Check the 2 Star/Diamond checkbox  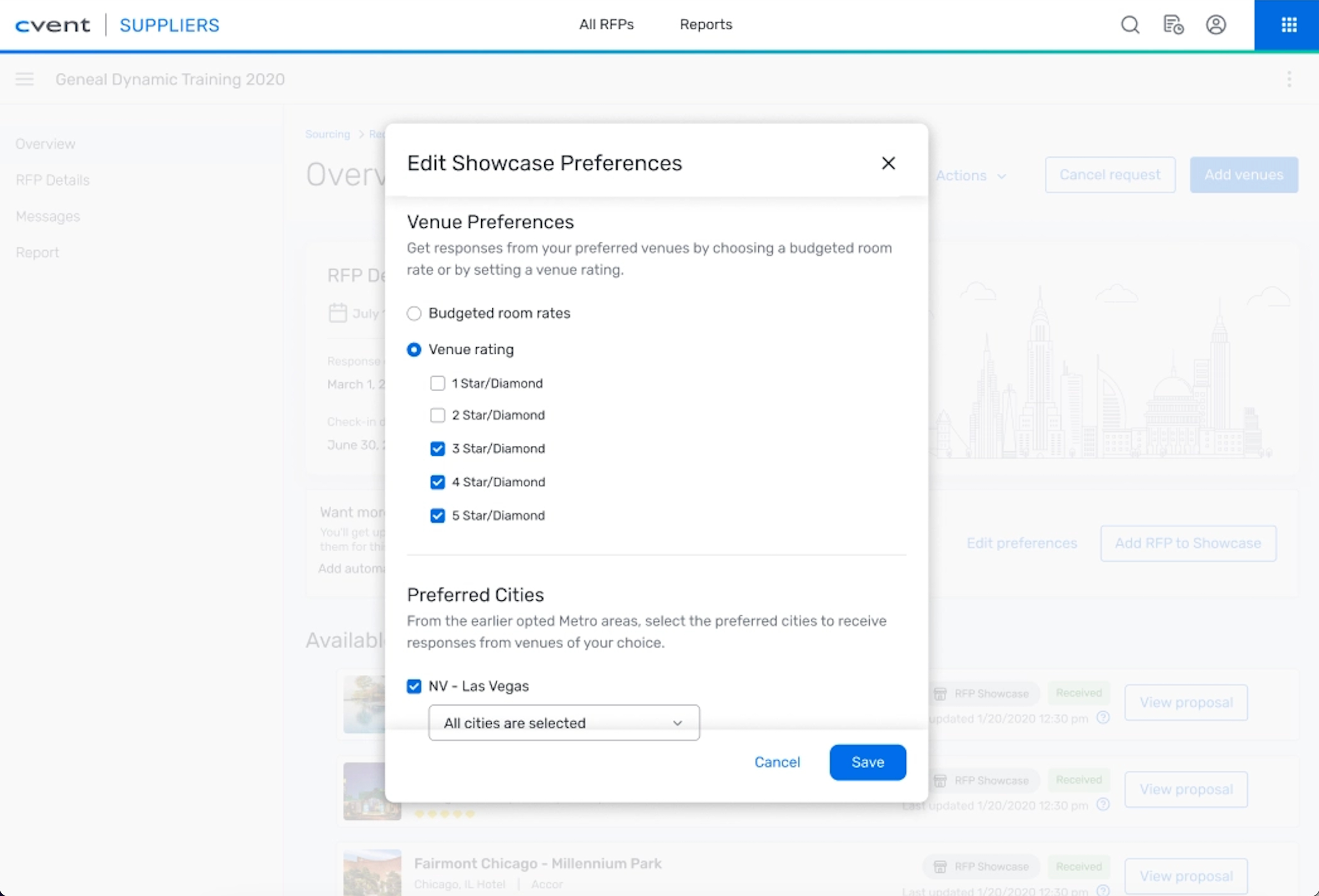[438, 415]
